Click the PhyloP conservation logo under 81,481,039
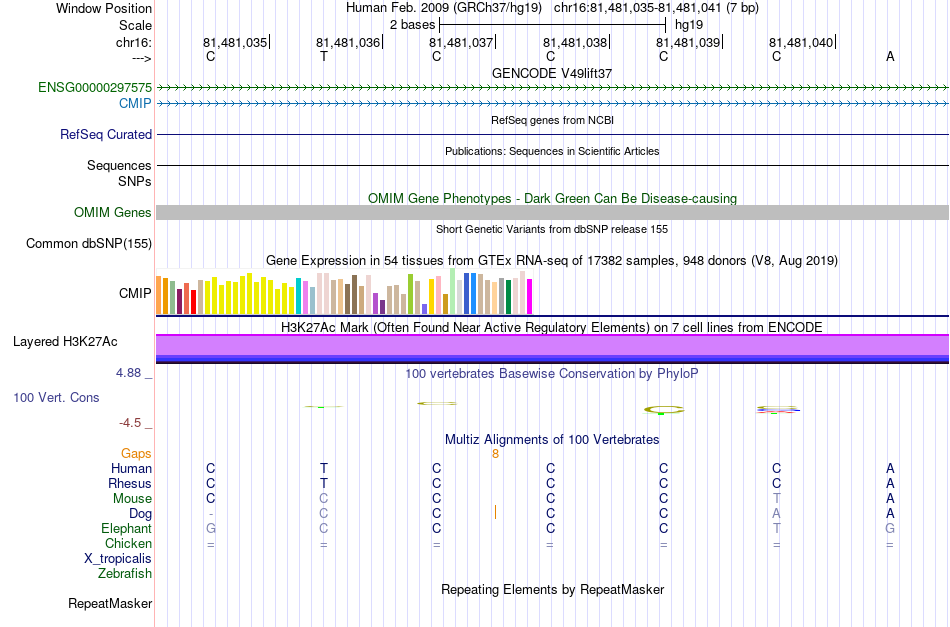950x627 pixels. 663,410
